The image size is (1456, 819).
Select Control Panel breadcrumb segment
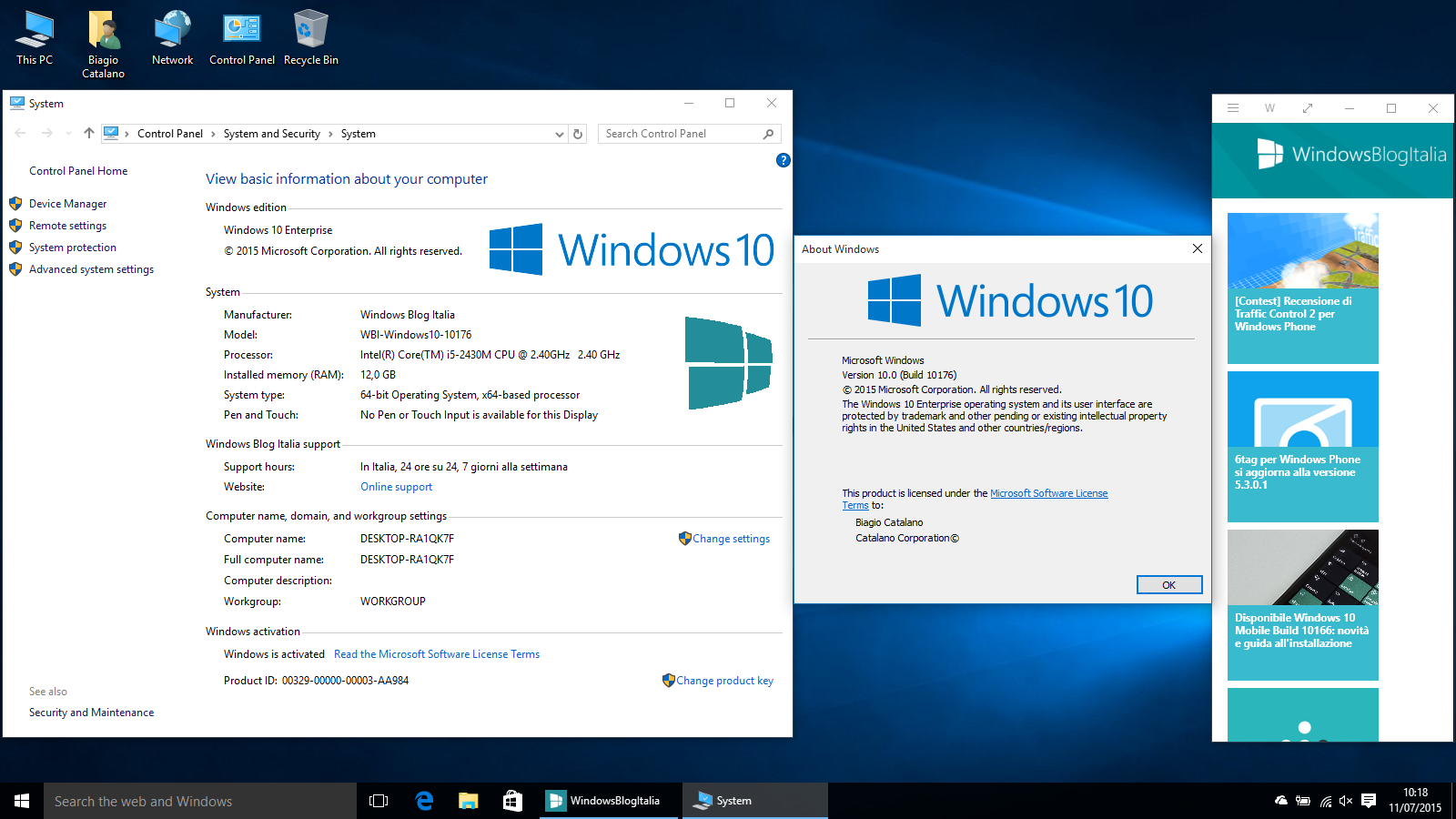170,134
